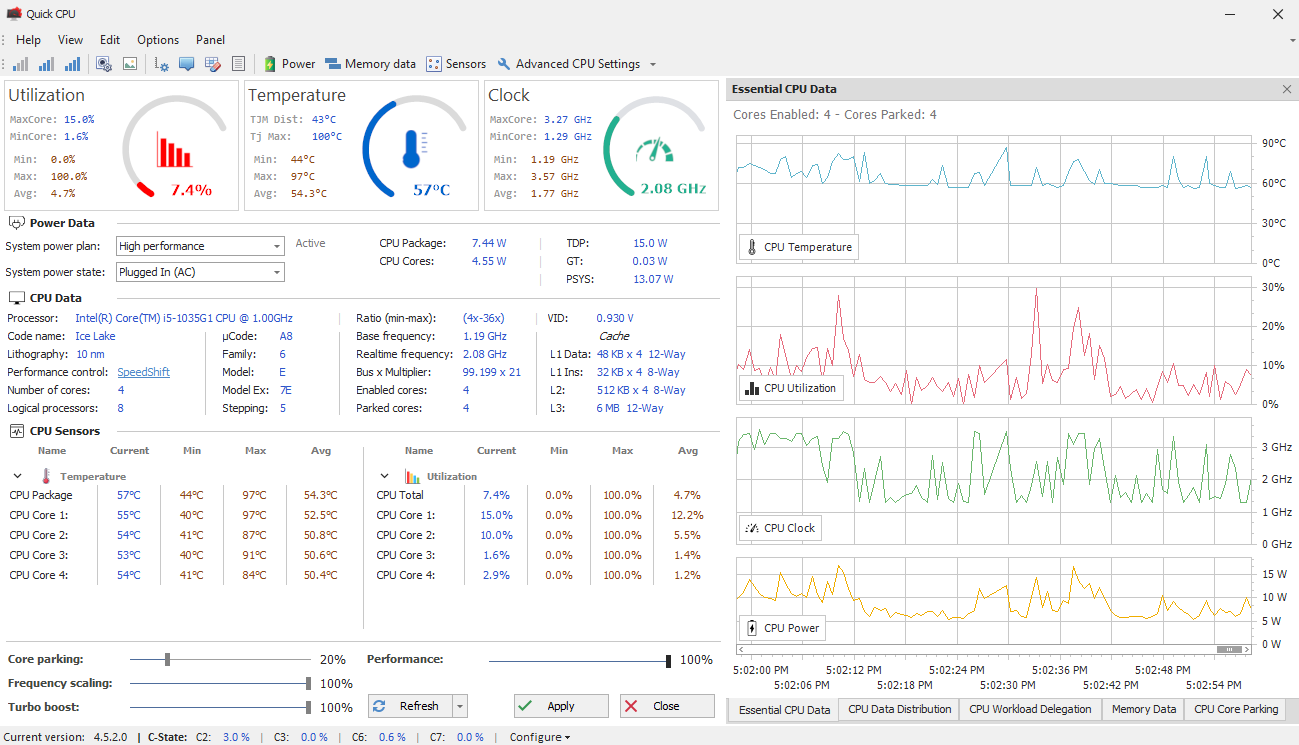Click the CPU Sensors section icon
Viewport: 1299px width, 745px height.
(x=16, y=431)
